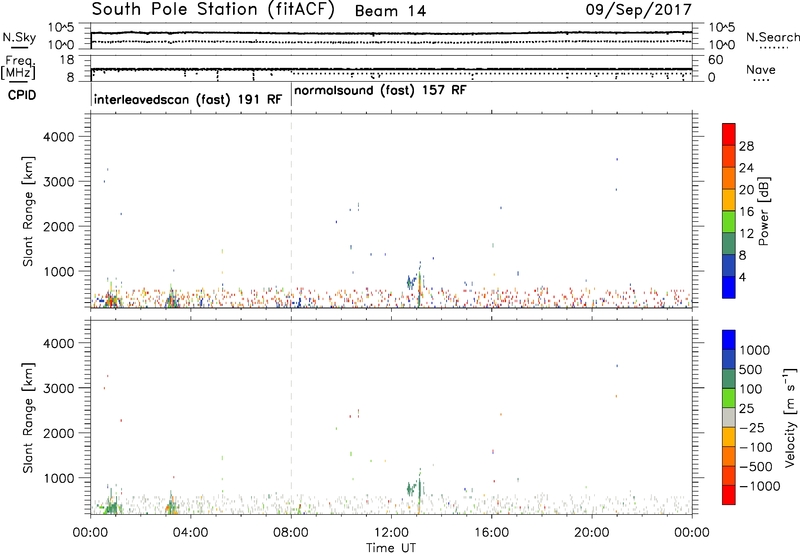Click the "08:00" time tick label
The width and height of the screenshot is (800, 554).
coord(291,533)
